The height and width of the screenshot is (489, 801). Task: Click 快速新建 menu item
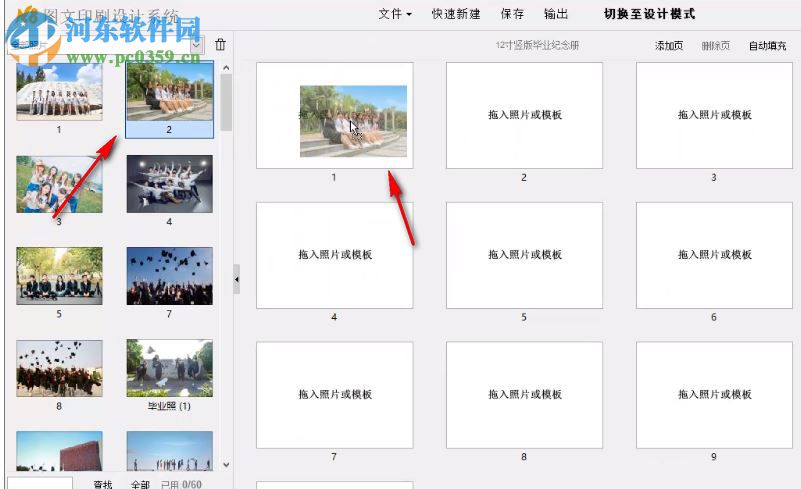(x=456, y=14)
